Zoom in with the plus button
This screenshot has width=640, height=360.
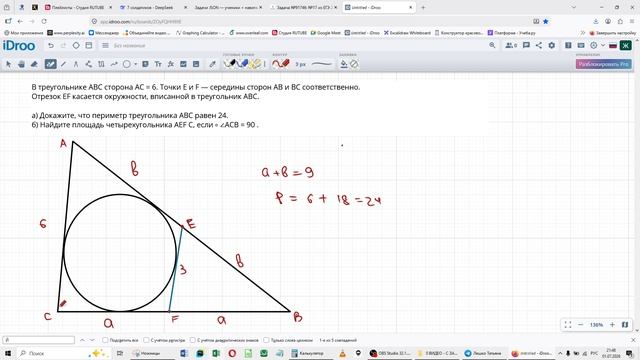pos(612,324)
